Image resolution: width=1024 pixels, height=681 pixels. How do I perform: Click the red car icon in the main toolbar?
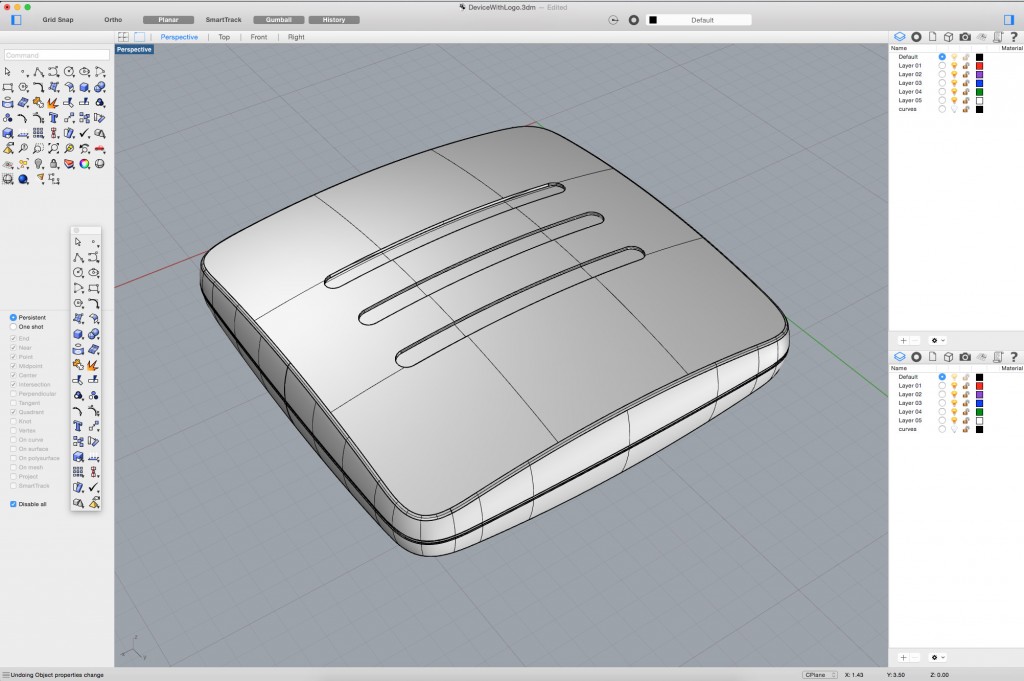pos(99,148)
